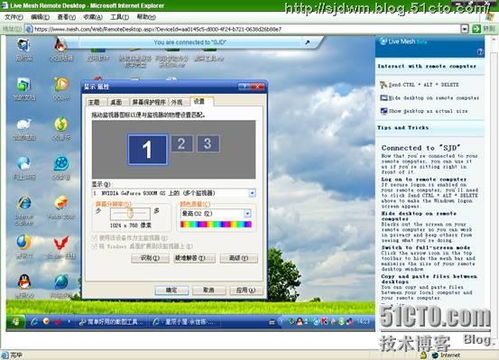This screenshot has height=360, width=499.
Task: Open the 工具(T) menu in Internet Explorer
Action: [120, 17]
